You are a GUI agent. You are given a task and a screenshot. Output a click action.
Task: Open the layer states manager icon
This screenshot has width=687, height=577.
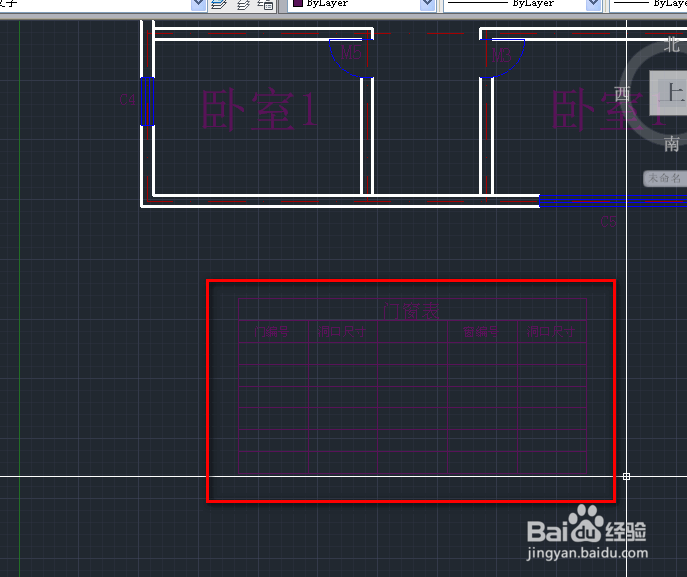pos(265,4)
